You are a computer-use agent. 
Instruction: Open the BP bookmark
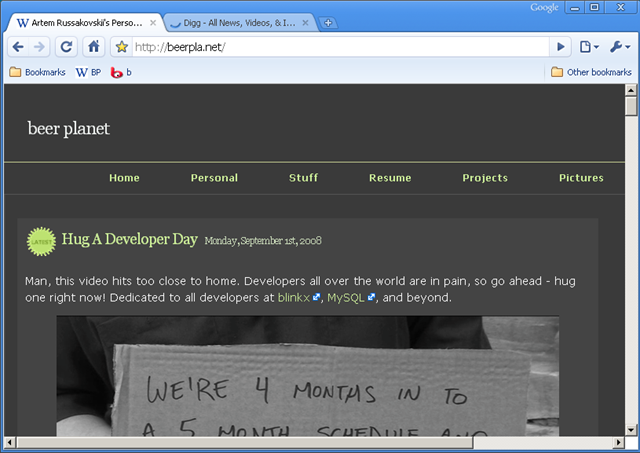pos(88,72)
